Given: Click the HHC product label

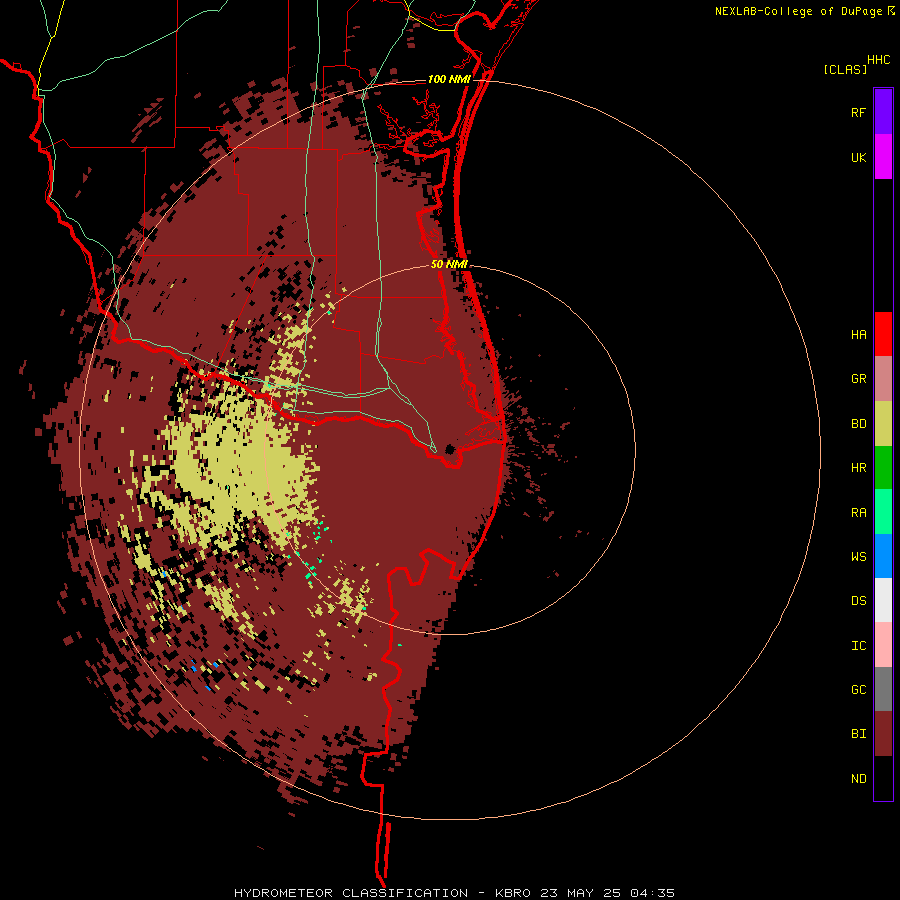Looking at the screenshot, I should tap(879, 60).
